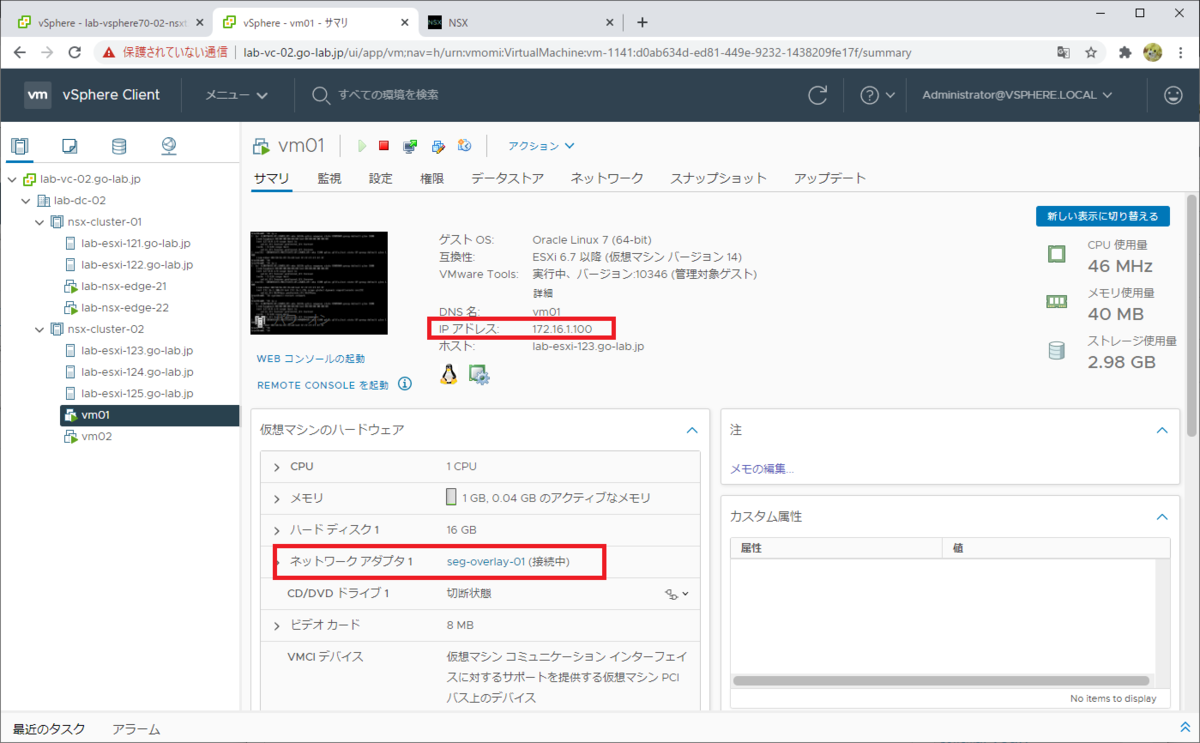Open the REMOTE CONSOLE を起動 link
The image size is (1200, 743).
(323, 385)
